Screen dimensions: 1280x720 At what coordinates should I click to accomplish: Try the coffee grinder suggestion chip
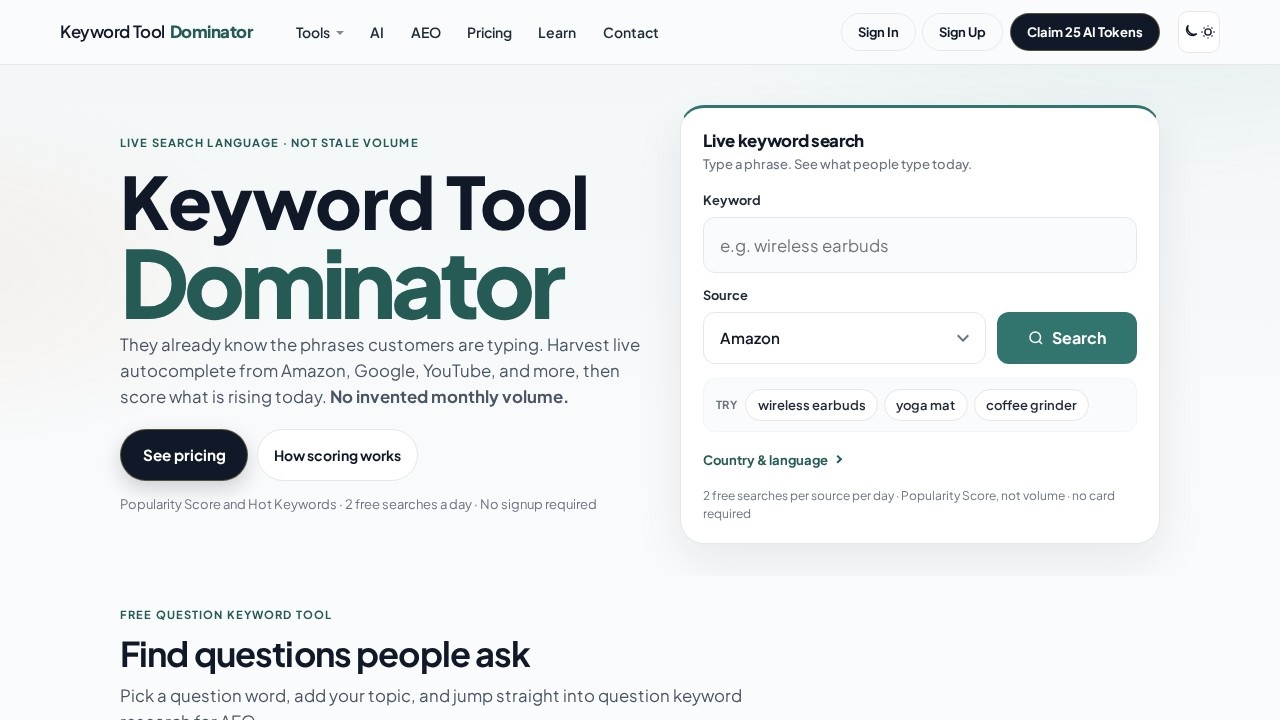coord(1031,405)
